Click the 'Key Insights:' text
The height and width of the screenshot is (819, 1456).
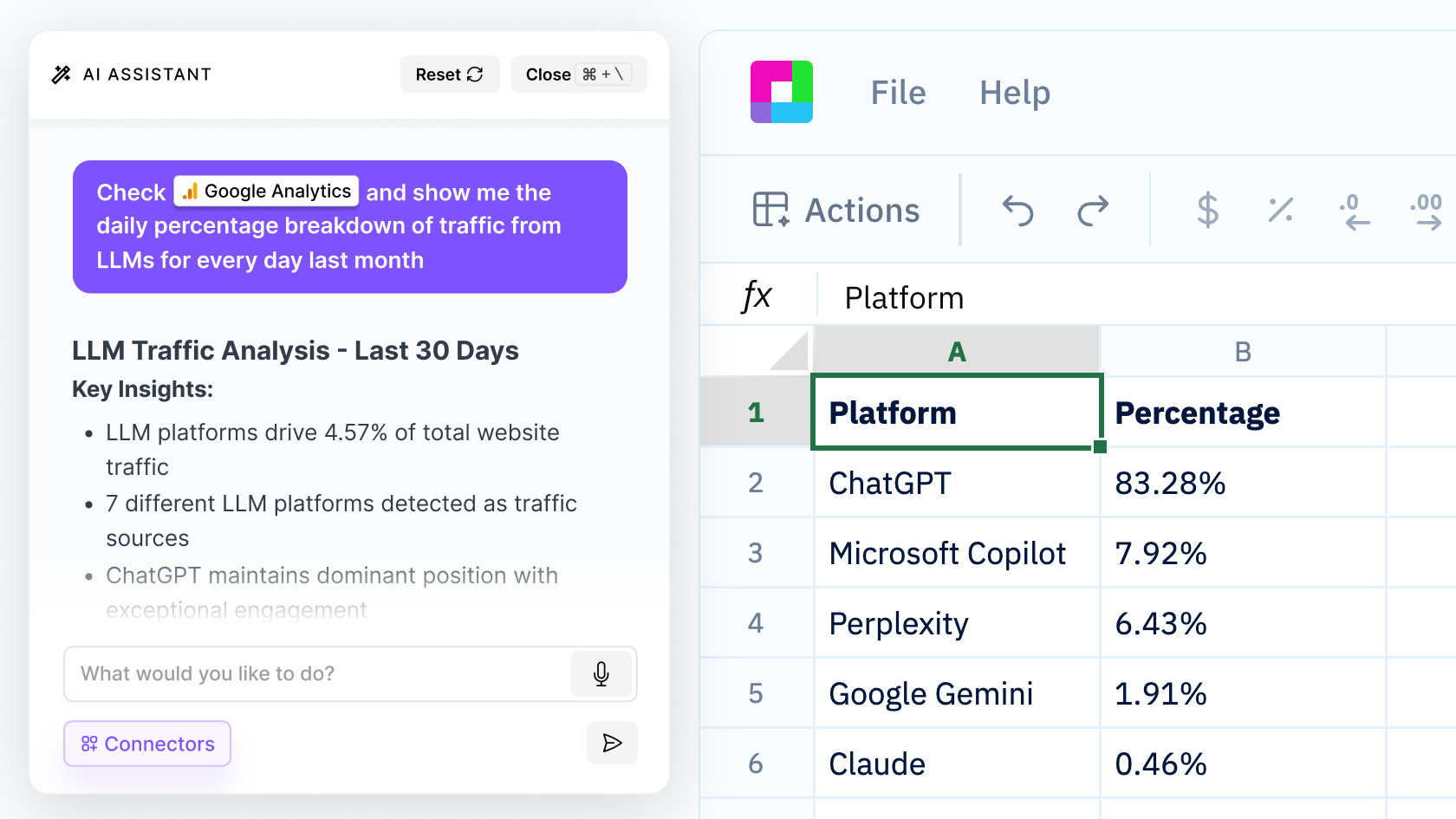(142, 389)
